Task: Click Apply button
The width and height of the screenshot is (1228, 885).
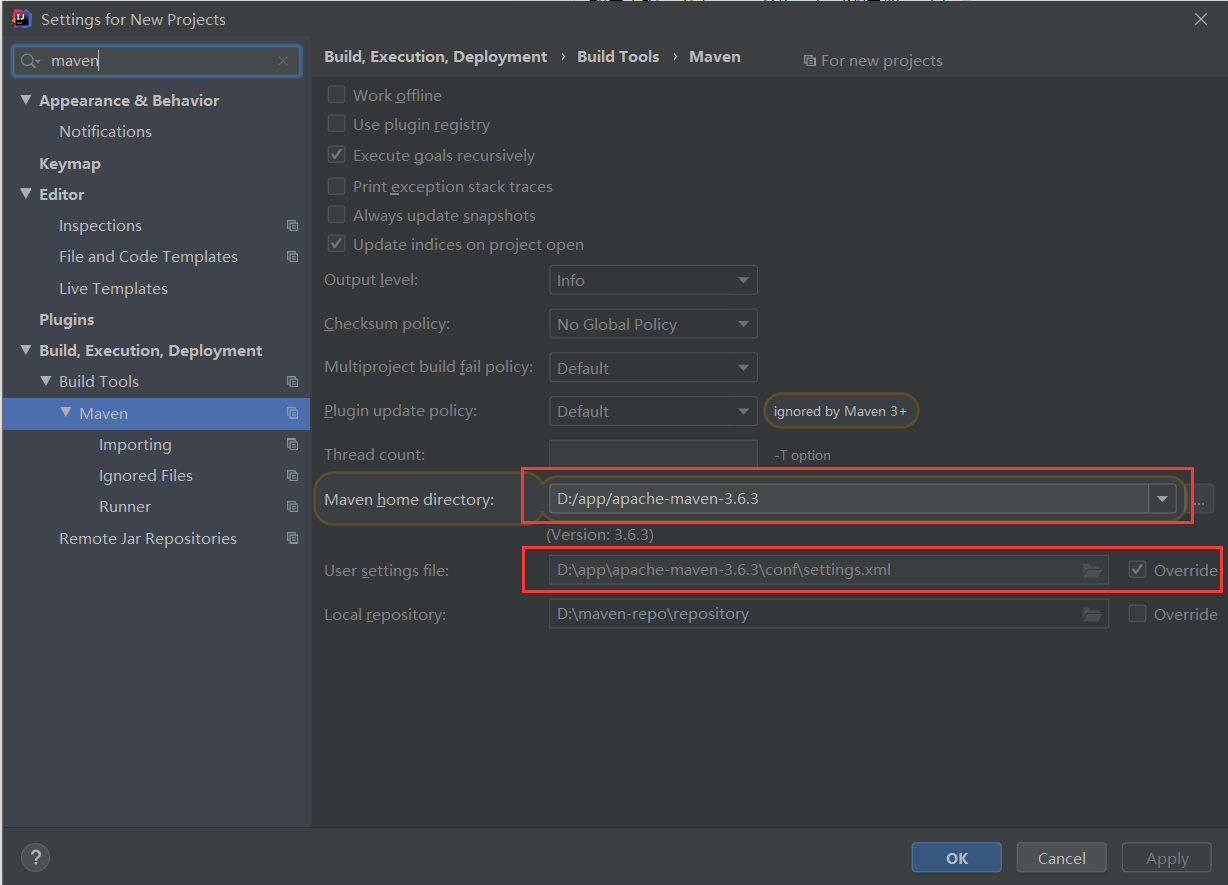Action: pos(1167,858)
